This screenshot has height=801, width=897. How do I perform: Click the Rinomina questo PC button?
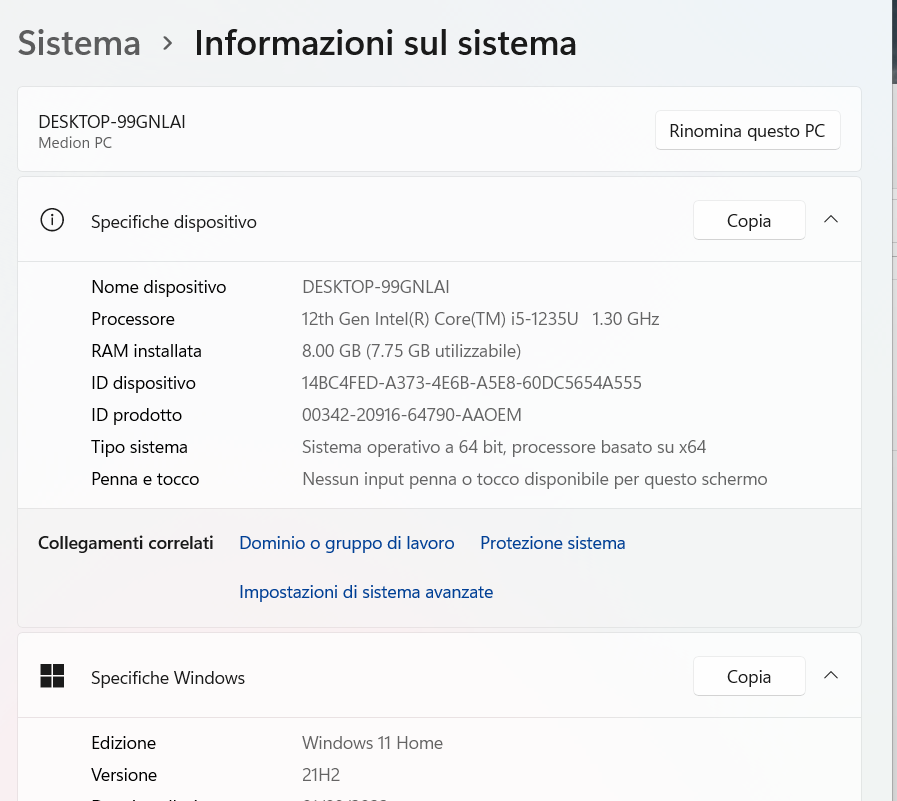click(x=747, y=130)
